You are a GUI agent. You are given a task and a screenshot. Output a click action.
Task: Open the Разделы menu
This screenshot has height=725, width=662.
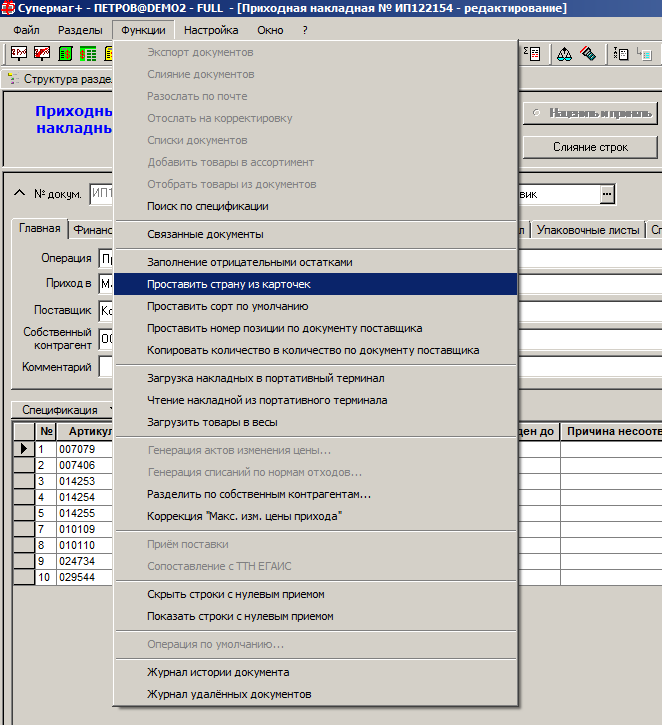80,30
